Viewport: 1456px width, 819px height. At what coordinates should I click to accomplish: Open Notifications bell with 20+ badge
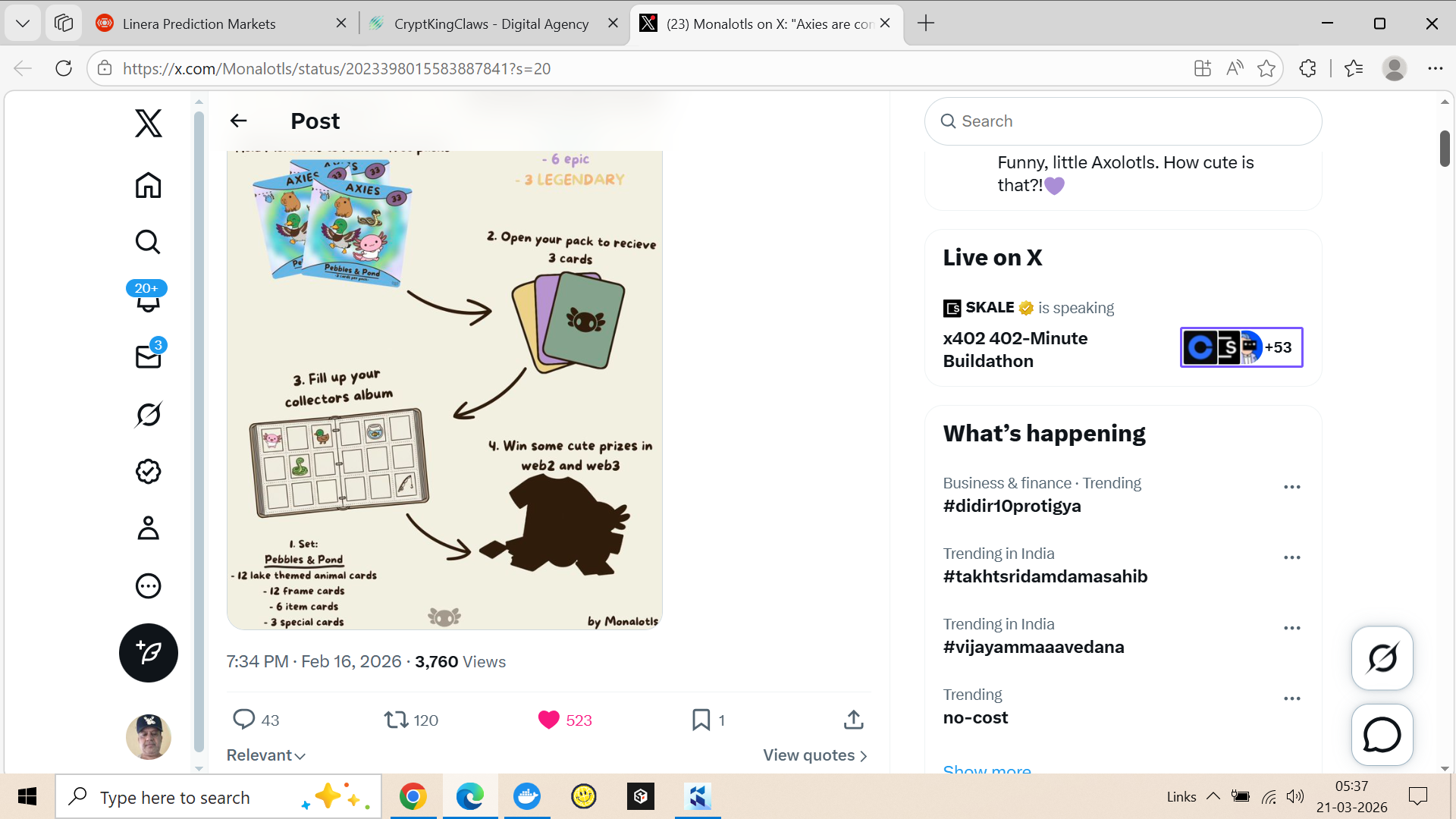148,299
